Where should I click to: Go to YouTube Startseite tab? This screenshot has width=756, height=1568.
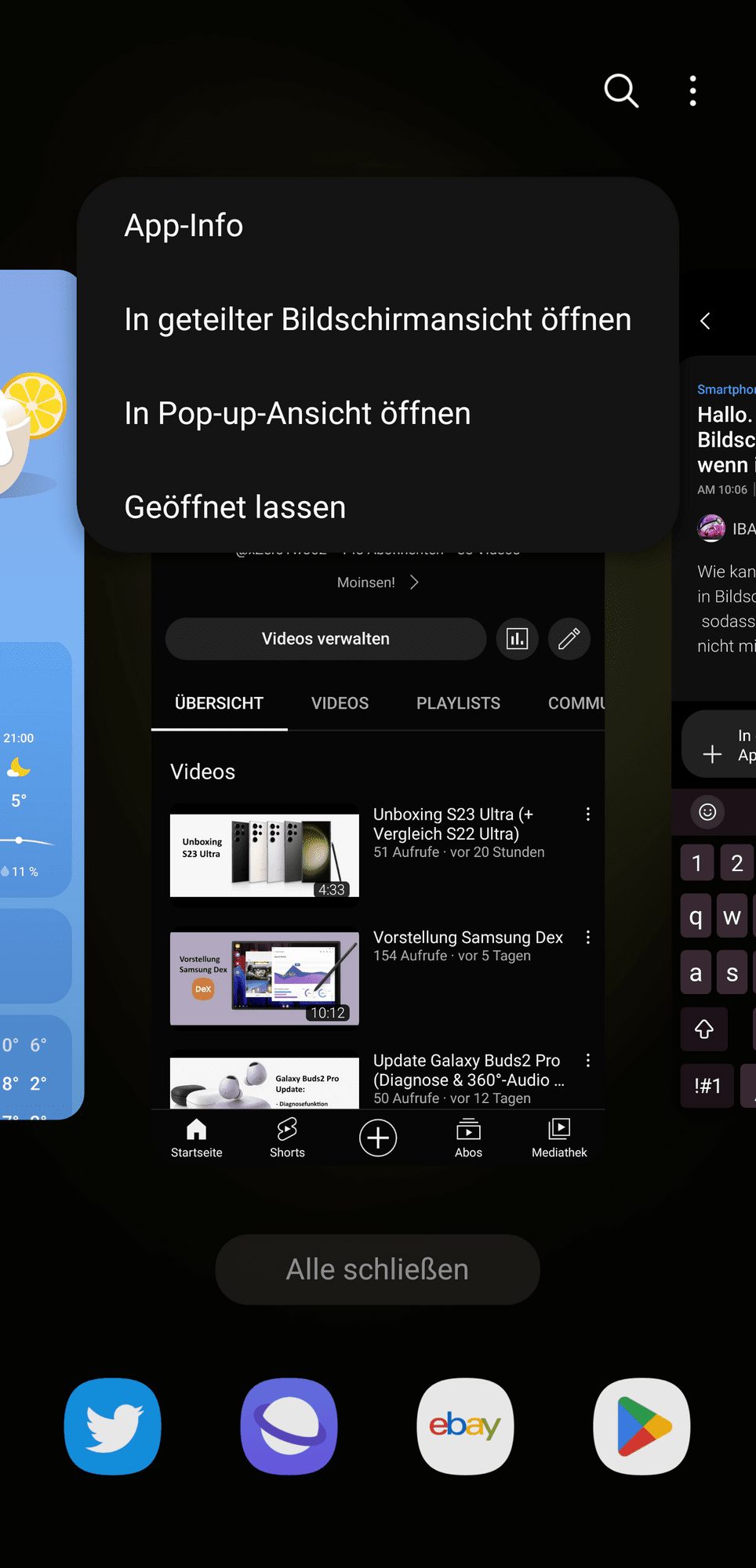[x=197, y=1138]
